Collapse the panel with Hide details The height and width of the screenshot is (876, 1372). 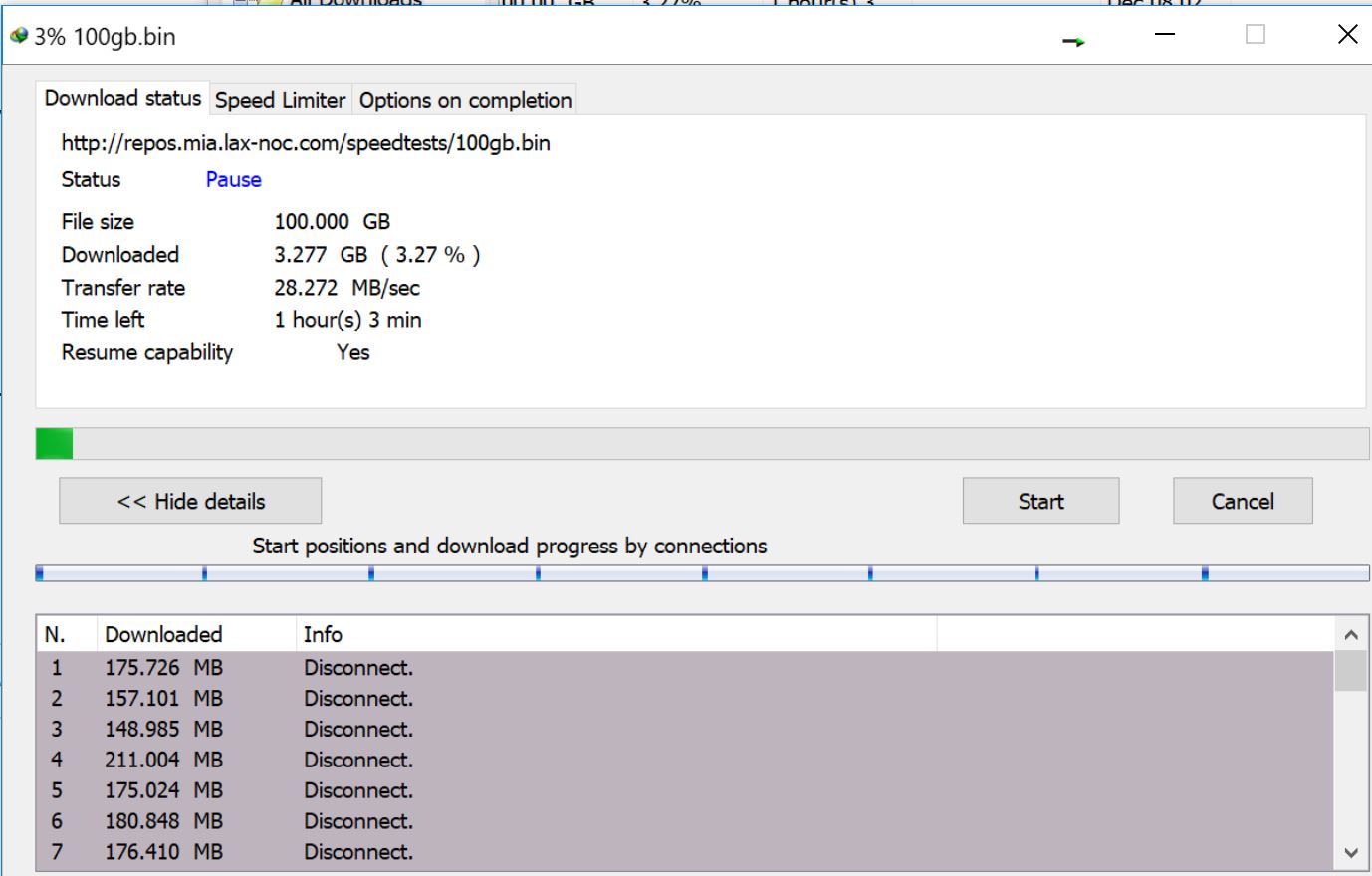point(190,501)
